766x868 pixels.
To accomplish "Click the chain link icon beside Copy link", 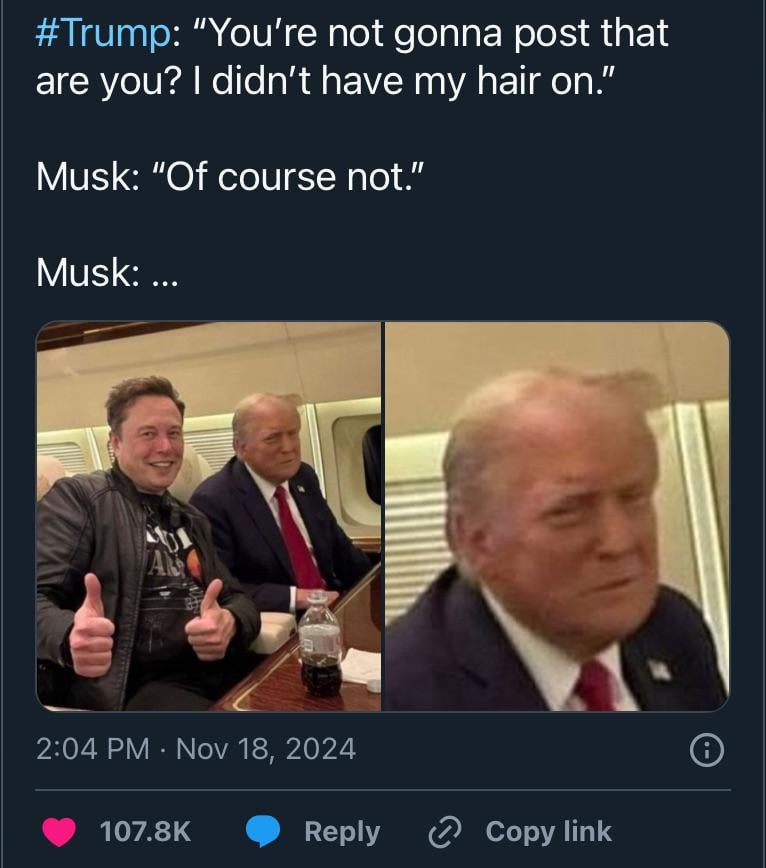I will 445,831.
